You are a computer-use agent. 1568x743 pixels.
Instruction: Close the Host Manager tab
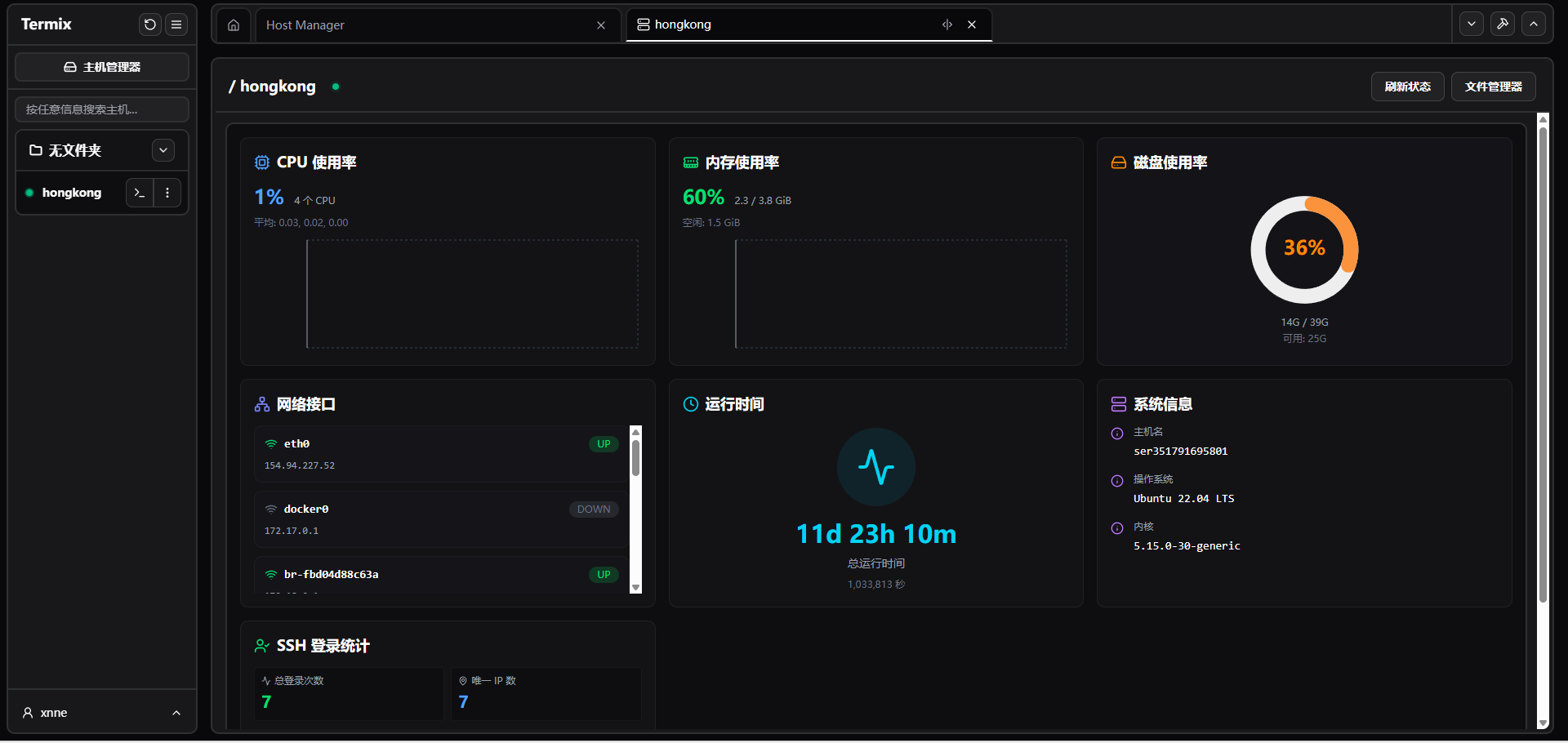tap(601, 25)
